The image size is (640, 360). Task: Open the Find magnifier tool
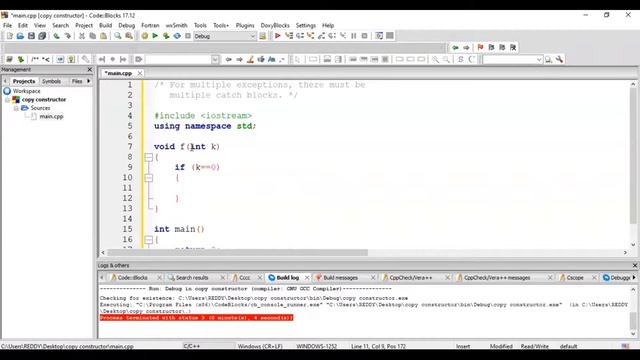click(x=118, y=36)
